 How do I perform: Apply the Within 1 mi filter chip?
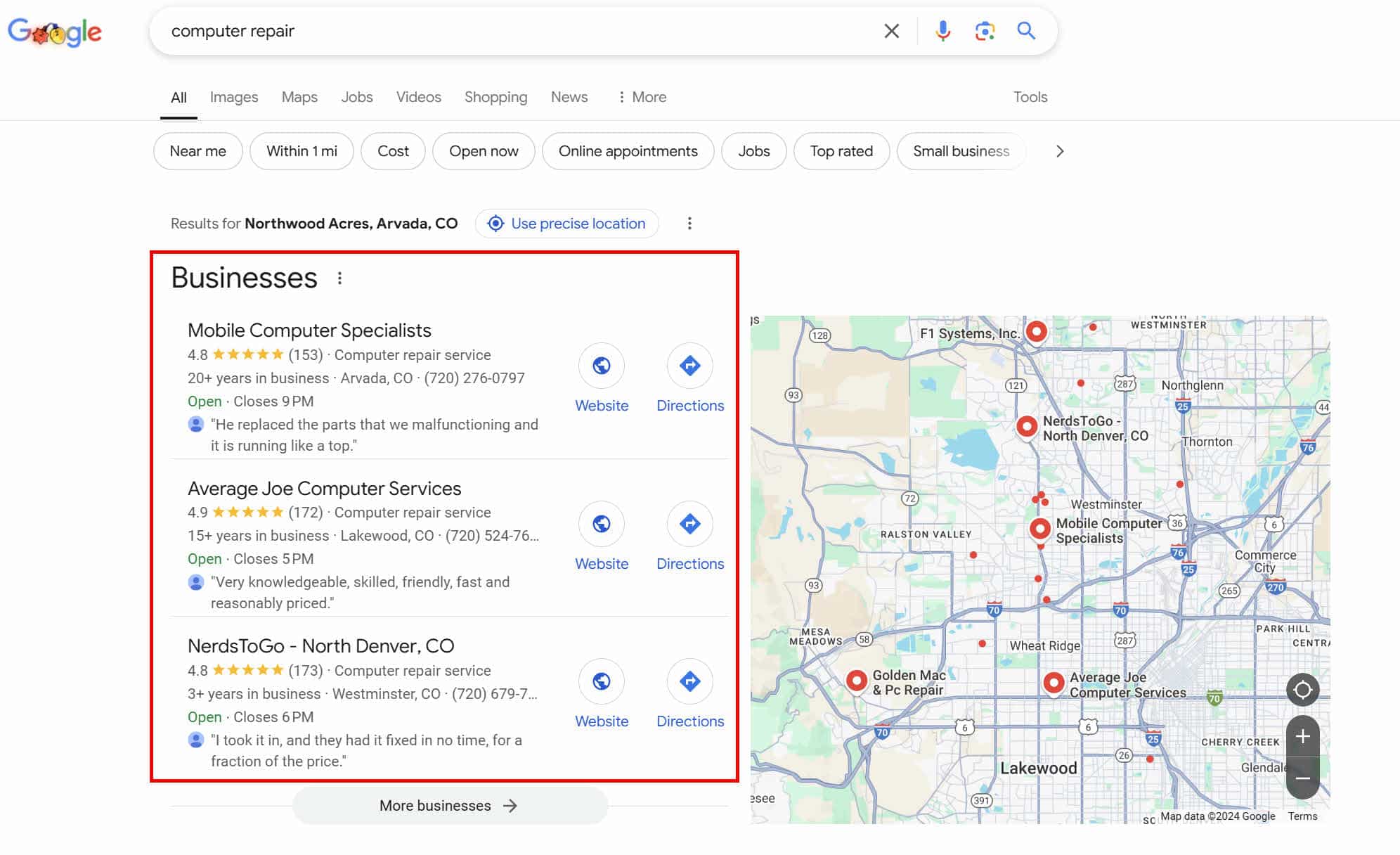[x=302, y=151]
